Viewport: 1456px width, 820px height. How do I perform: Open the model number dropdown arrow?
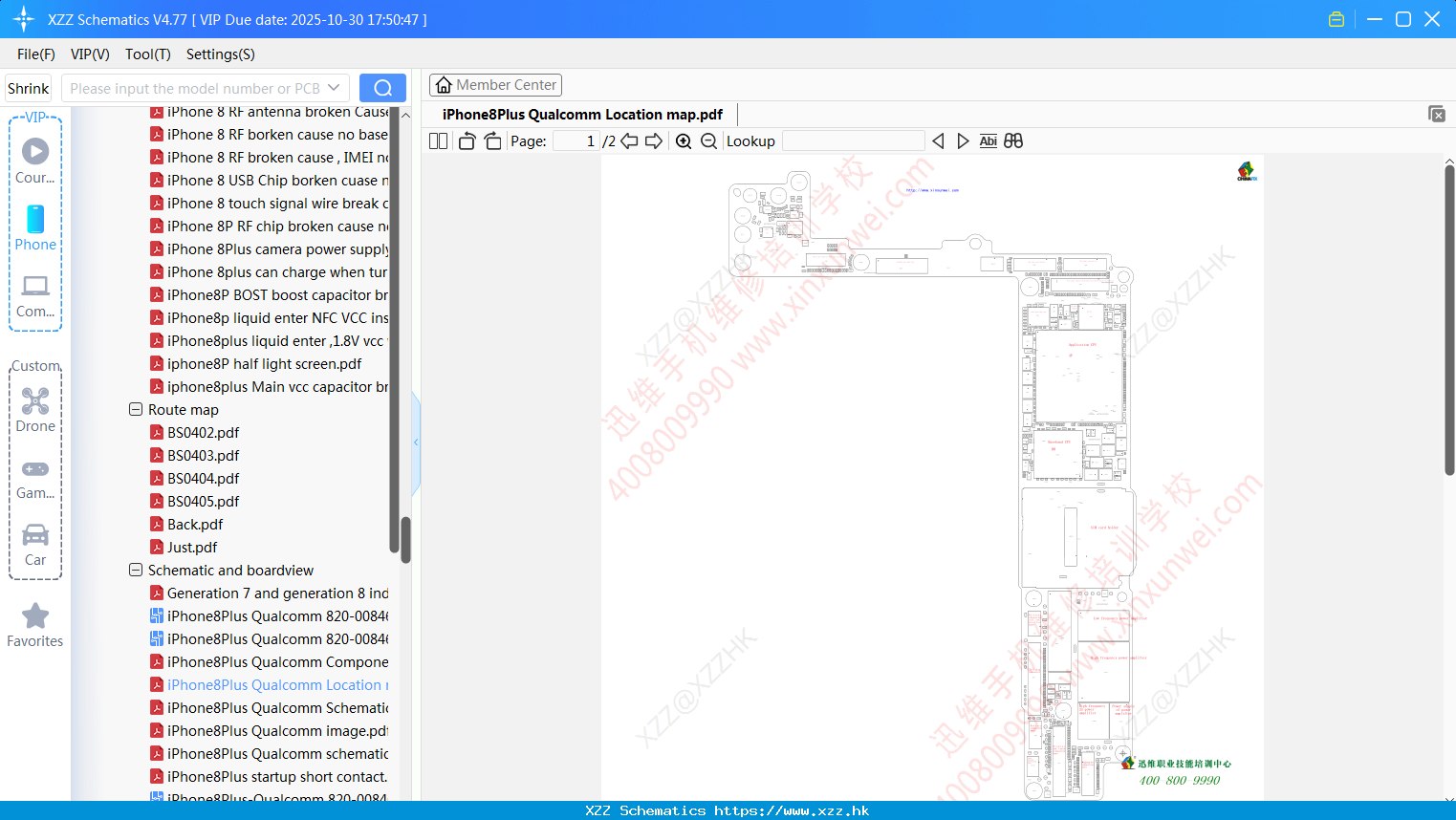tap(334, 88)
